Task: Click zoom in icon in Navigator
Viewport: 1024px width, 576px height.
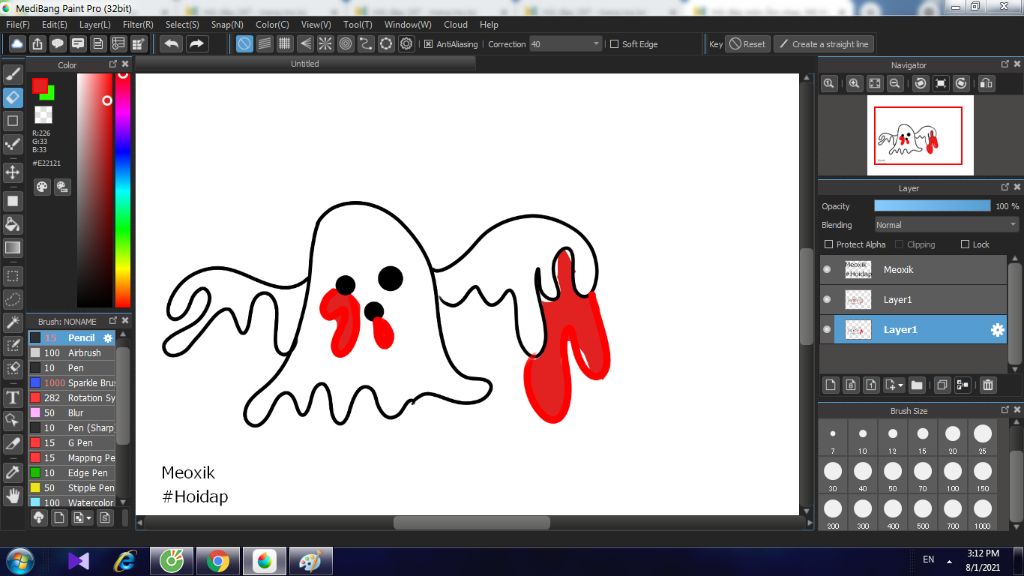Action: point(854,84)
